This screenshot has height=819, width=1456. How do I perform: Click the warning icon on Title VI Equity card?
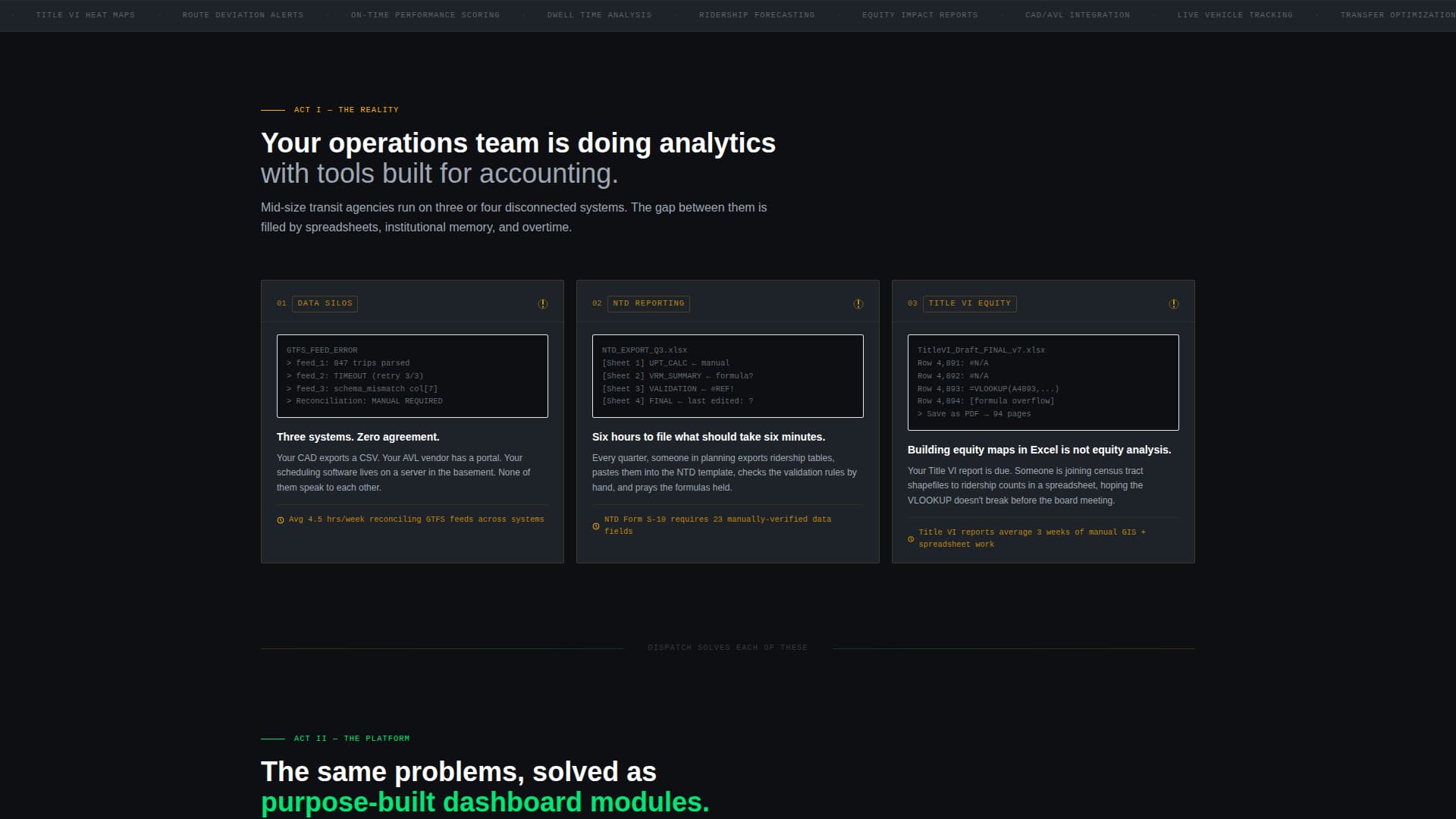click(1174, 304)
